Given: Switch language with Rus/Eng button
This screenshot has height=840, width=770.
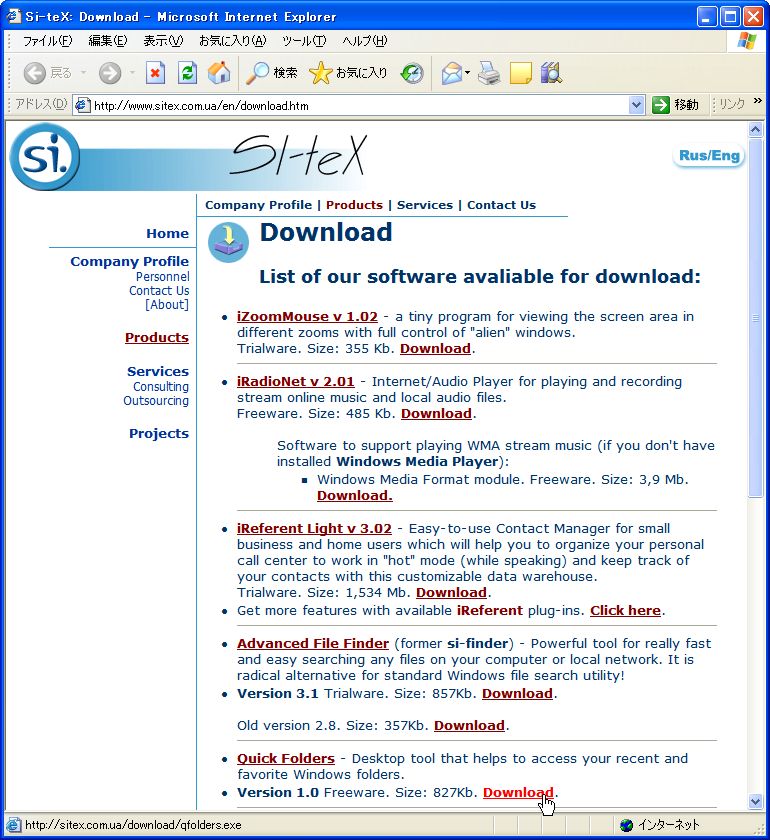Looking at the screenshot, I should click(x=709, y=155).
